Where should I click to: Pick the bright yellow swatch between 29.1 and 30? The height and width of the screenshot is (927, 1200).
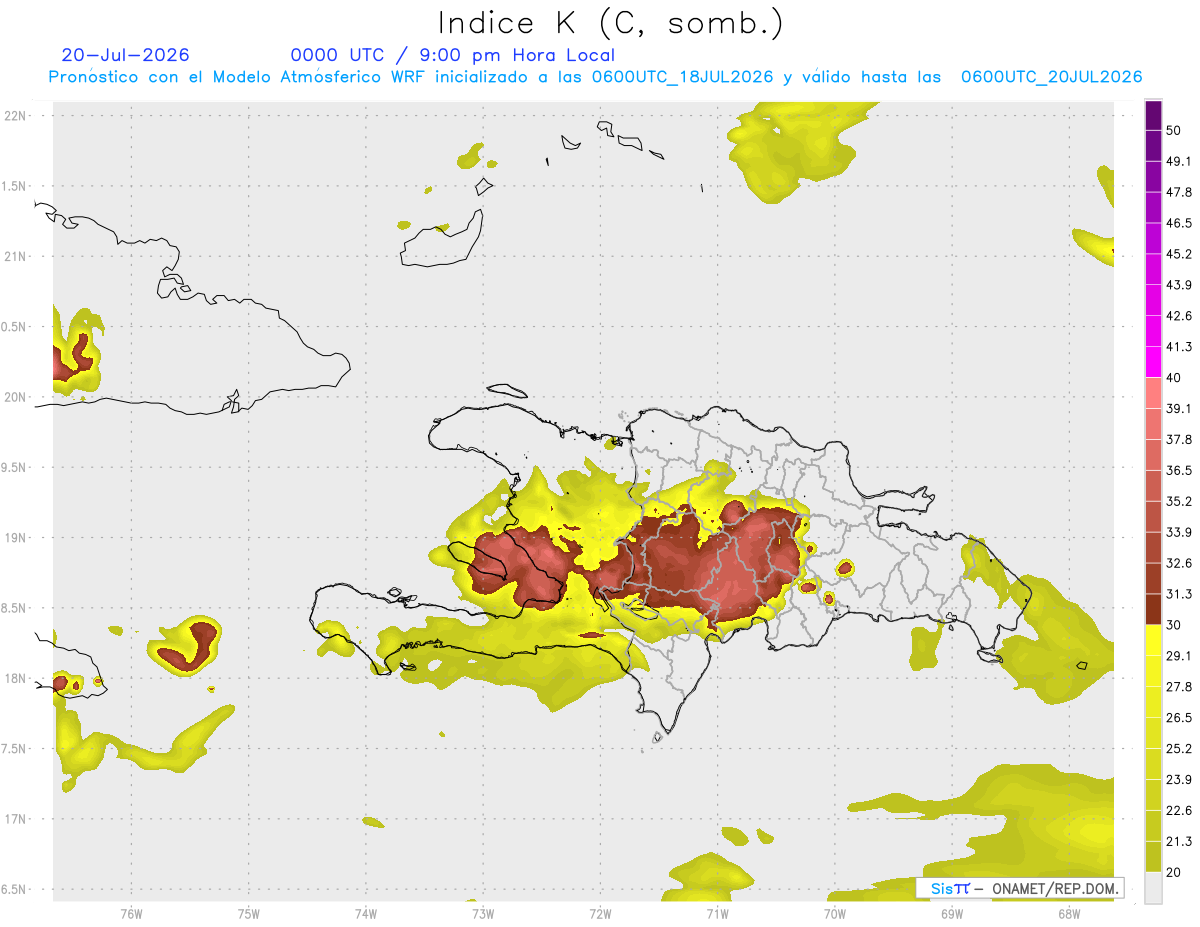(x=1153, y=640)
